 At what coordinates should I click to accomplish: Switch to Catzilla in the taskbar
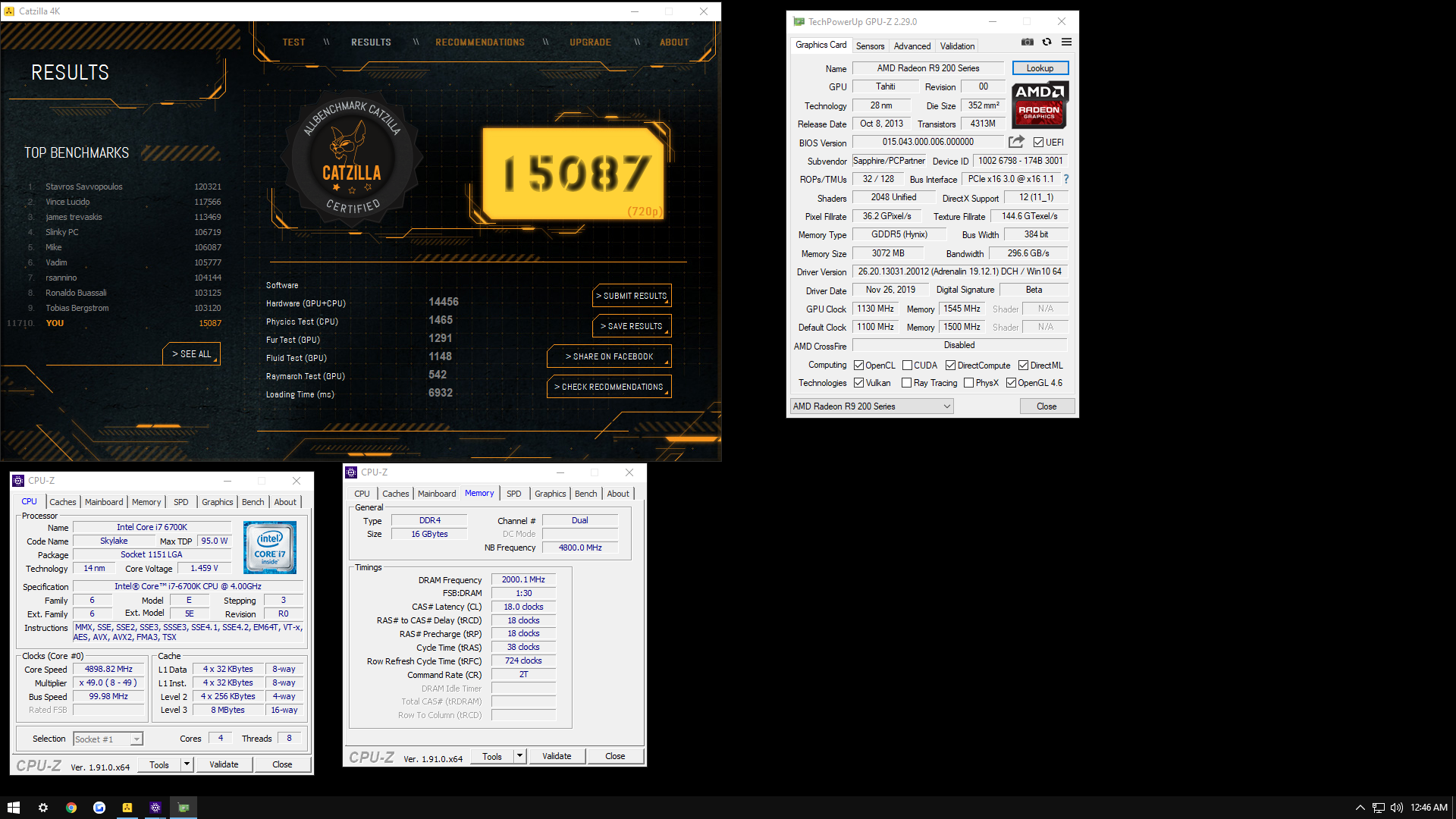click(x=127, y=808)
